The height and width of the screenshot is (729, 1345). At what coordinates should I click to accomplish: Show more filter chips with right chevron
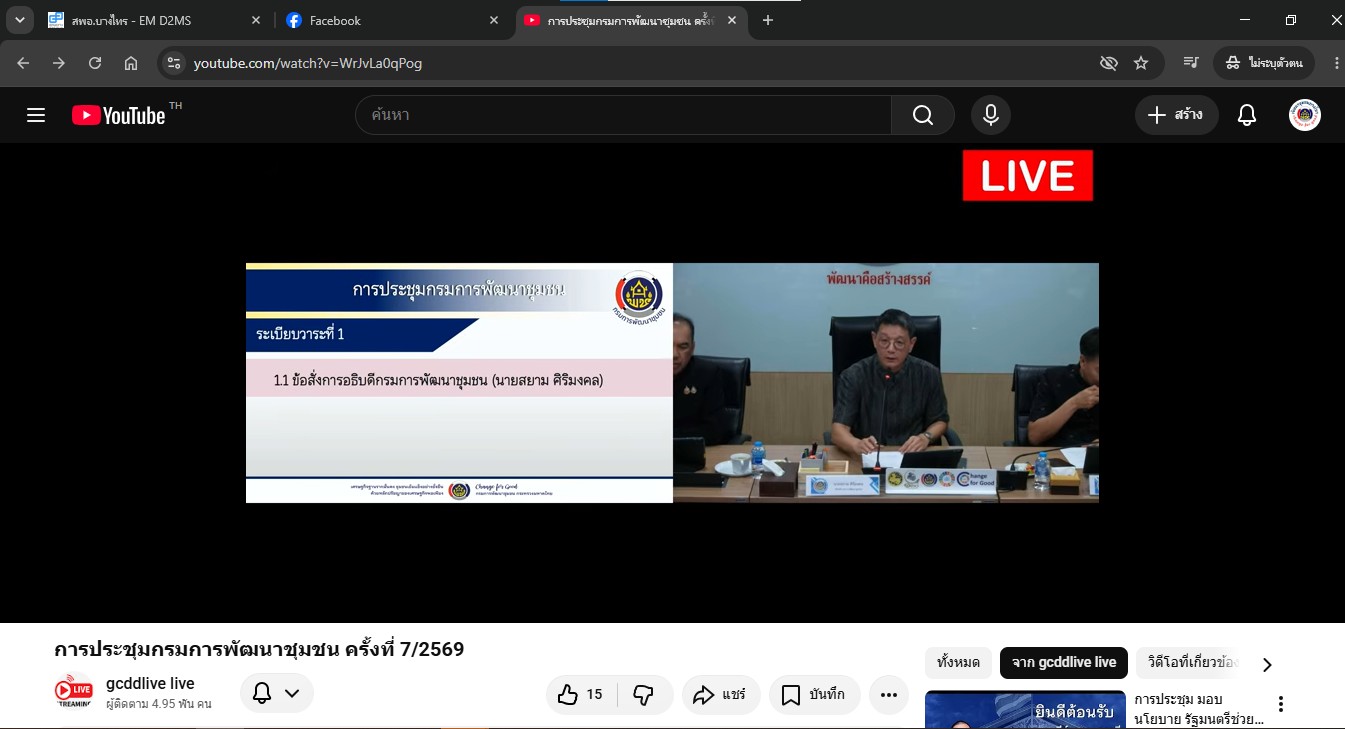pyautogui.click(x=1267, y=664)
